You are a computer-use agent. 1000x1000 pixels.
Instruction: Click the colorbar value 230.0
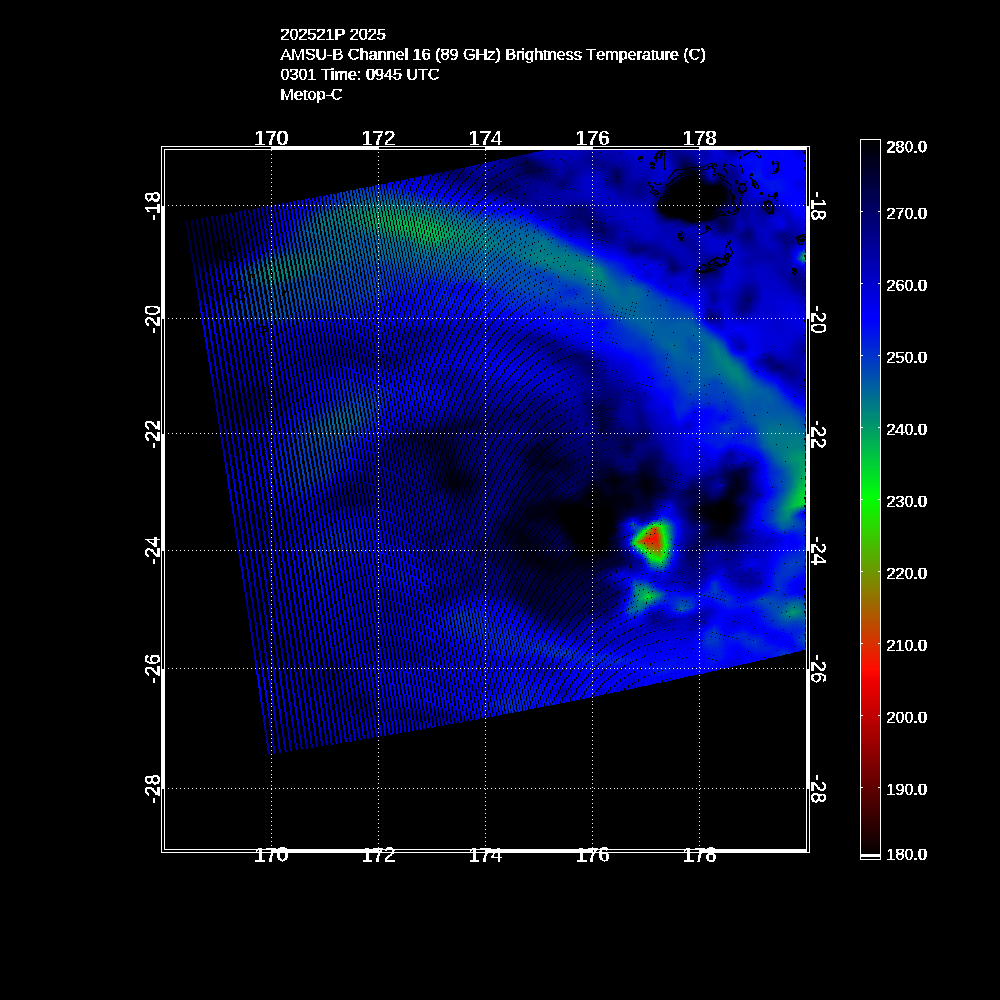pyautogui.click(x=906, y=502)
